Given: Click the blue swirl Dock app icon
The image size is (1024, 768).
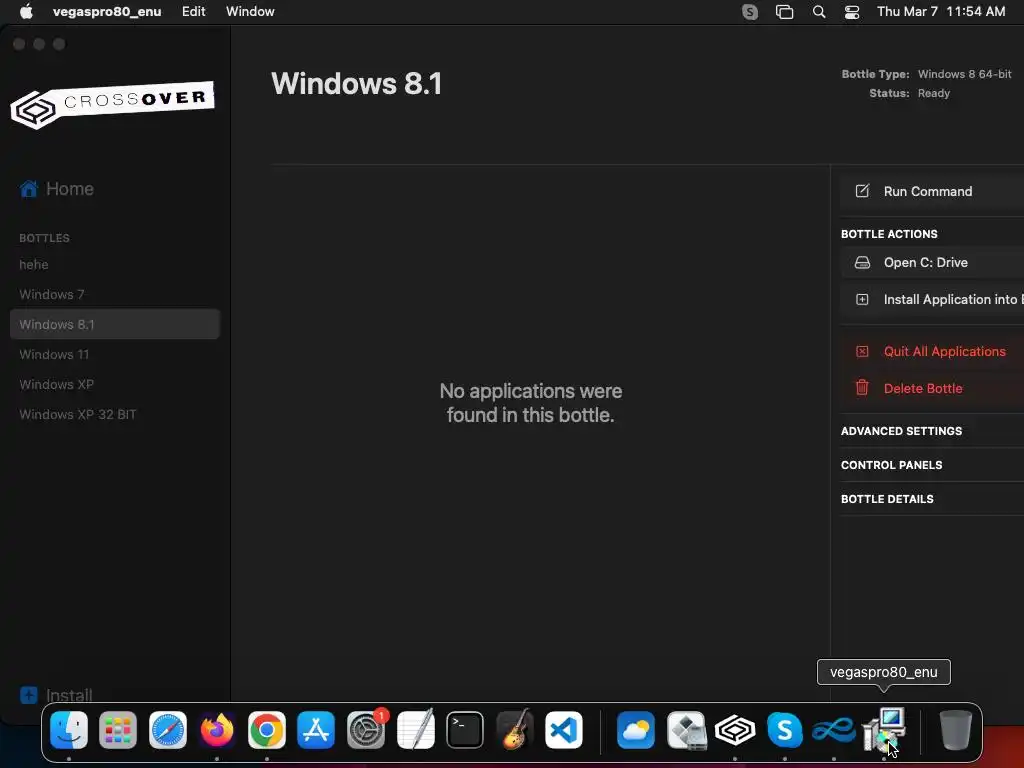Looking at the screenshot, I should [834, 729].
